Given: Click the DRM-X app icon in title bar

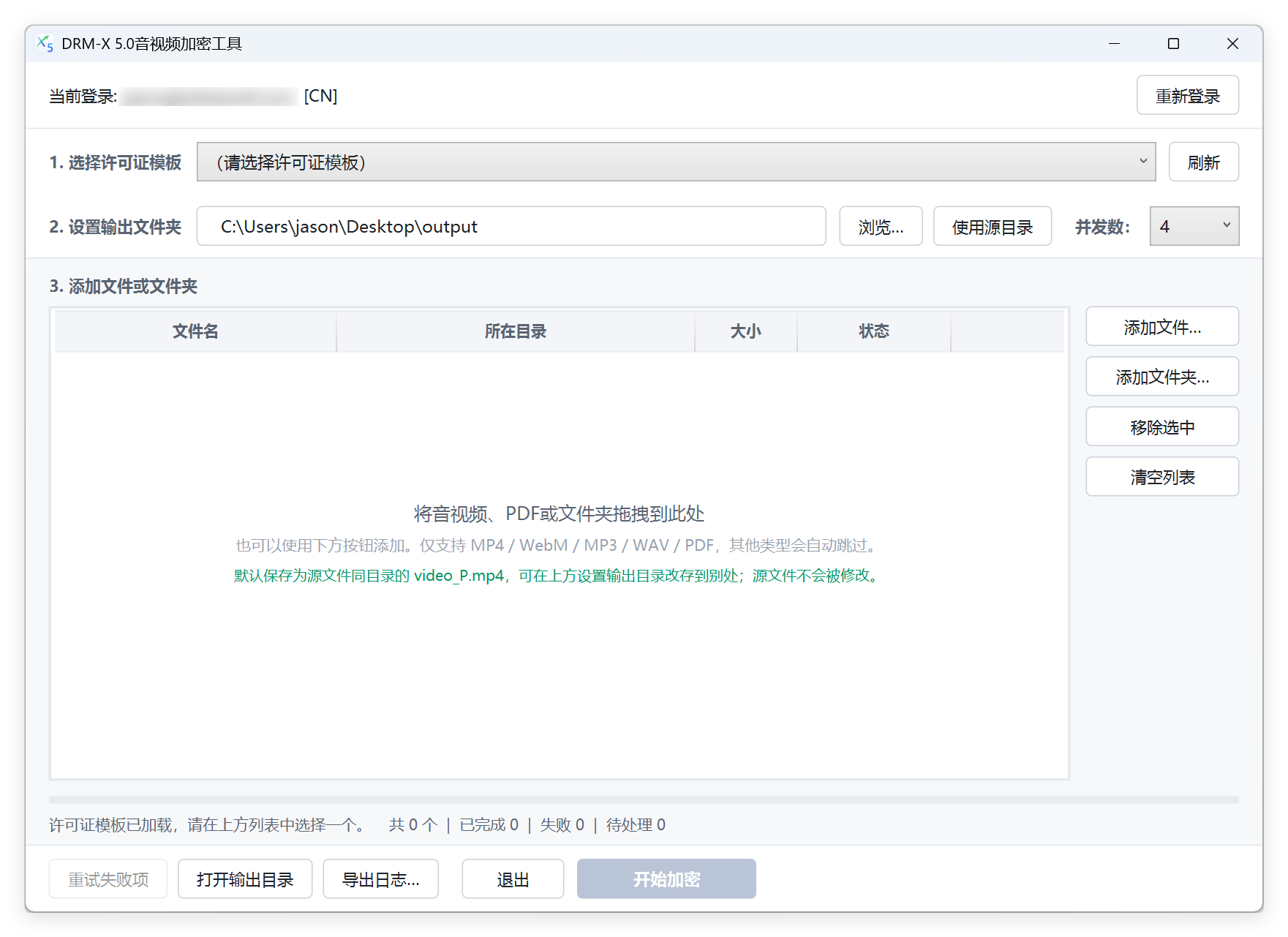Looking at the screenshot, I should (45, 44).
